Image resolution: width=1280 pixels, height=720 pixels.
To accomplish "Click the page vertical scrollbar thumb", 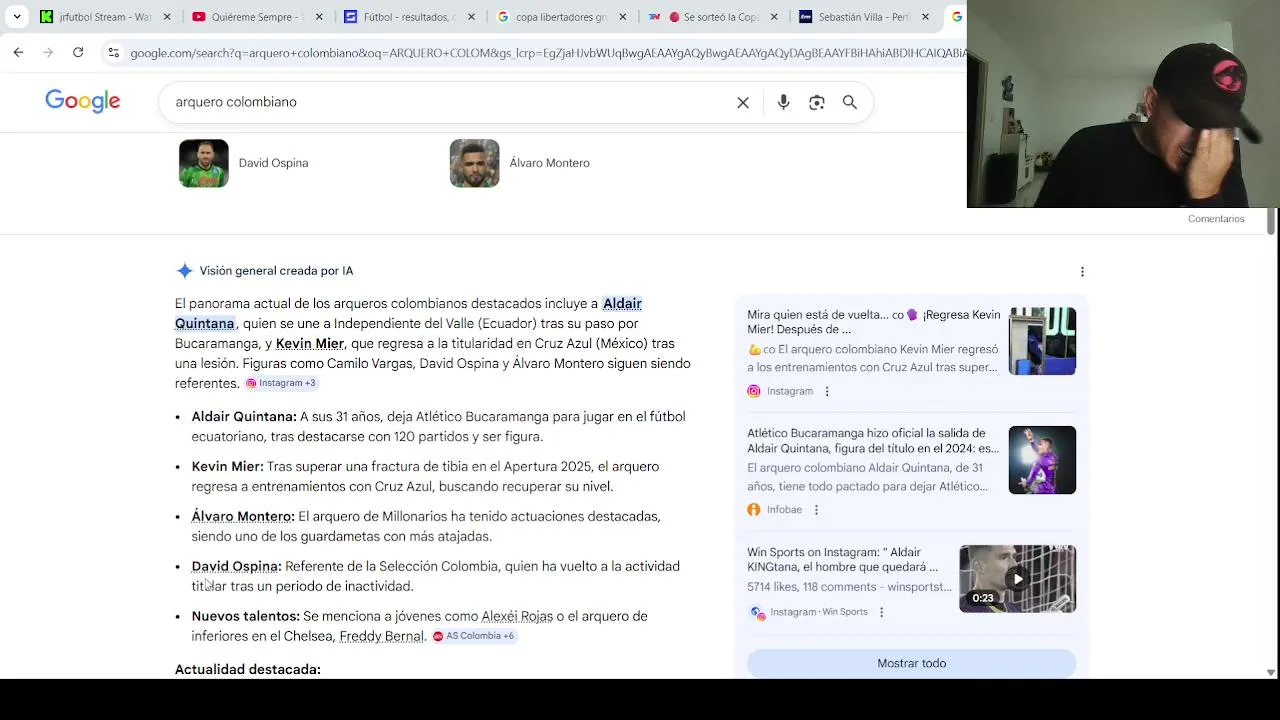I will tap(1271, 222).
